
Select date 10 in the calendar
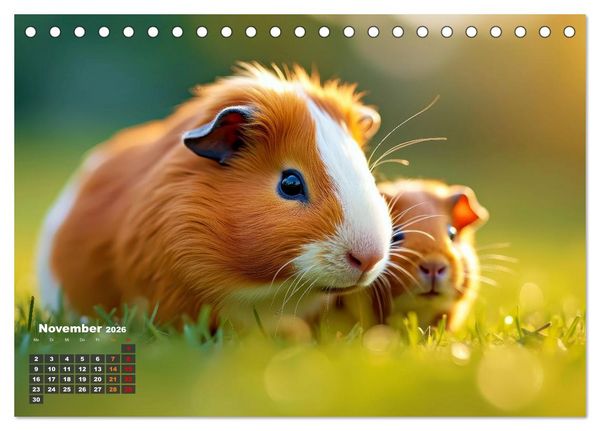[x=52, y=369]
